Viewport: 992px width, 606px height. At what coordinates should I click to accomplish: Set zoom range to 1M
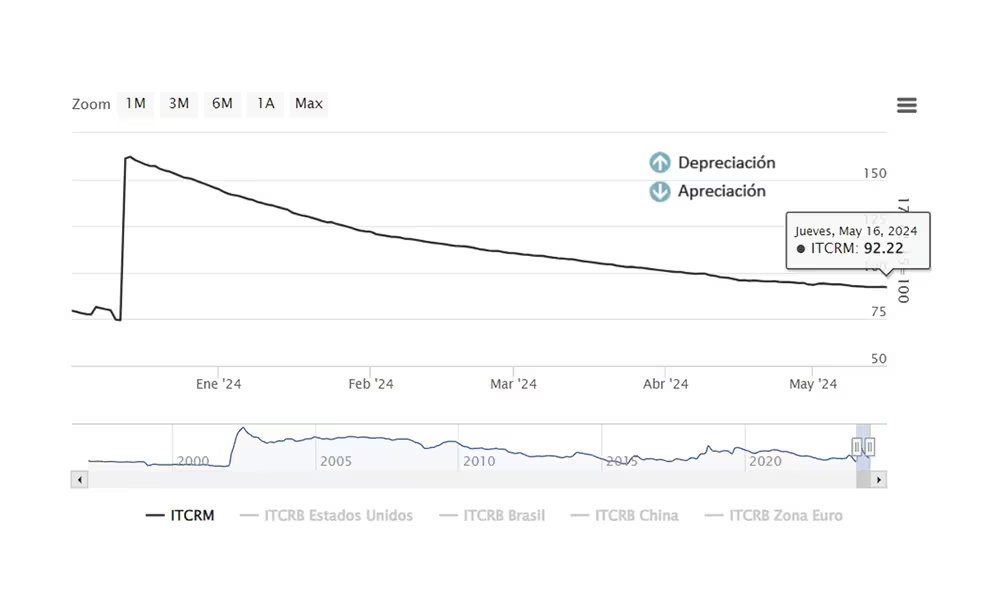pos(136,104)
